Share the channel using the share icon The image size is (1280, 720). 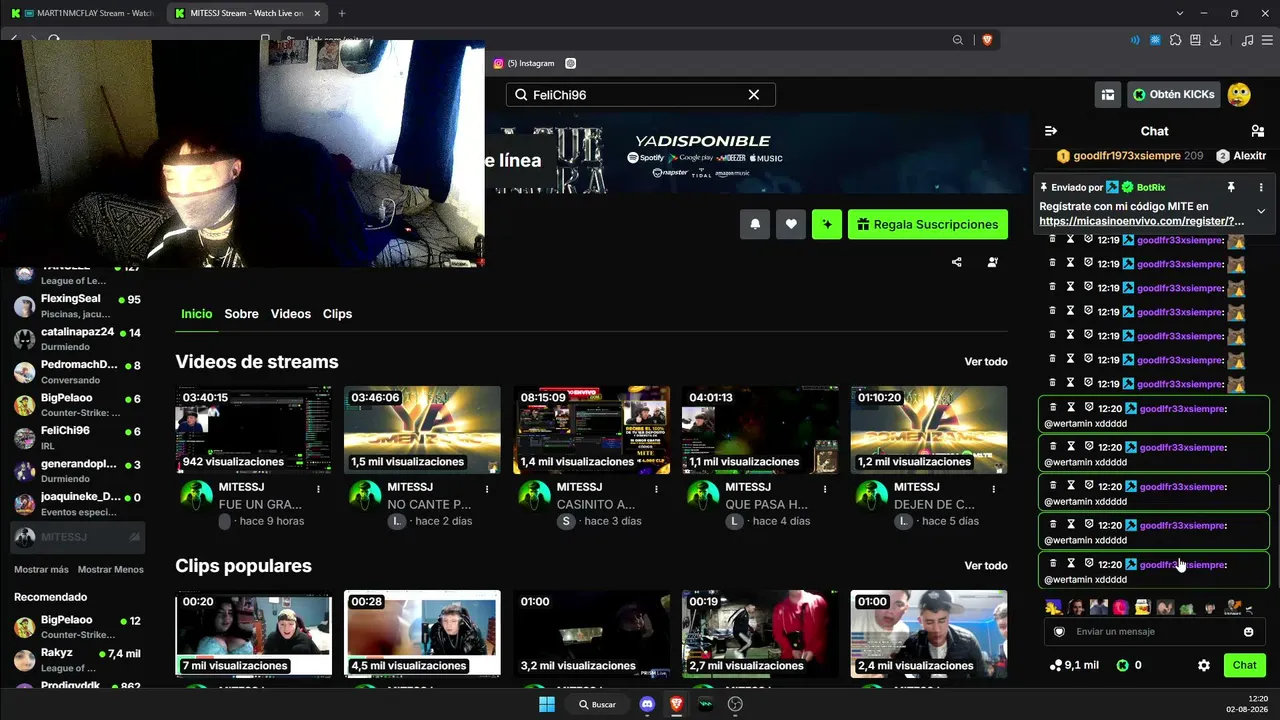pos(957,262)
